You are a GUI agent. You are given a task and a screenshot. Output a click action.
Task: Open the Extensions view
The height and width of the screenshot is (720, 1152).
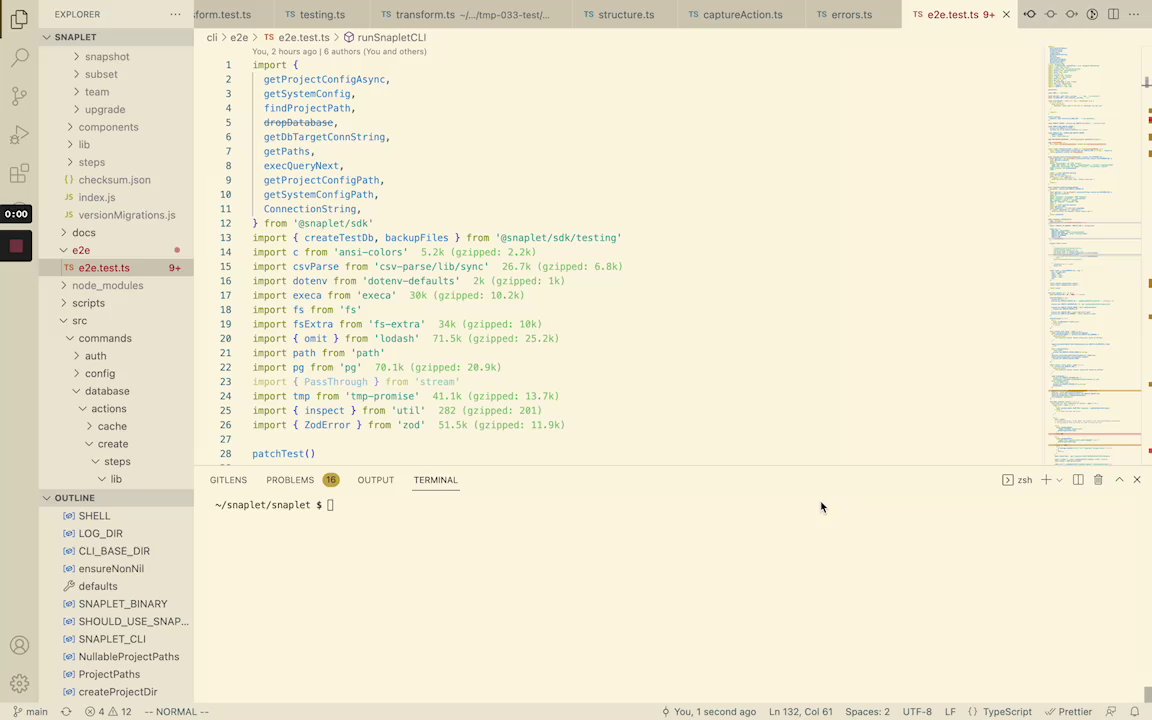coord(20,173)
